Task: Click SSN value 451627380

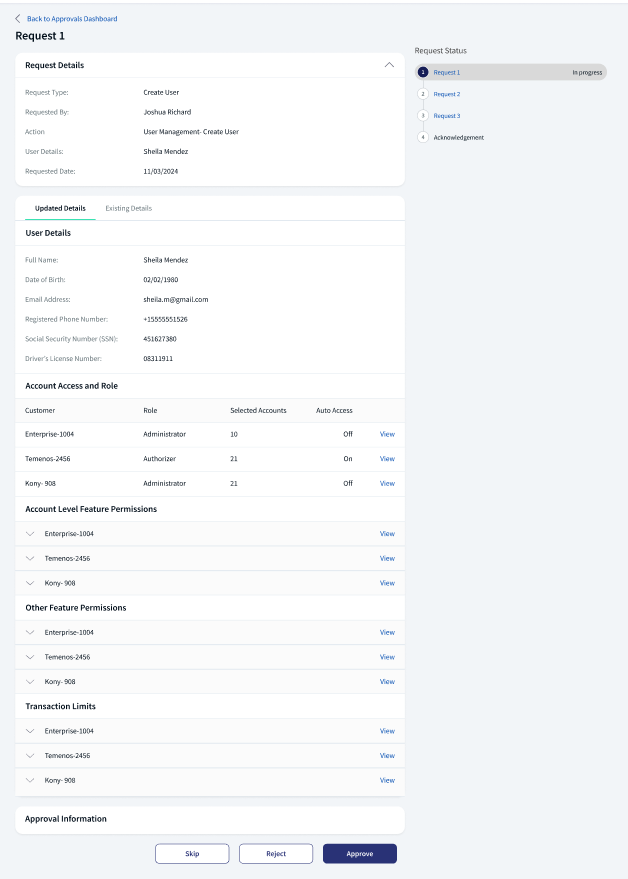Action: click(160, 339)
